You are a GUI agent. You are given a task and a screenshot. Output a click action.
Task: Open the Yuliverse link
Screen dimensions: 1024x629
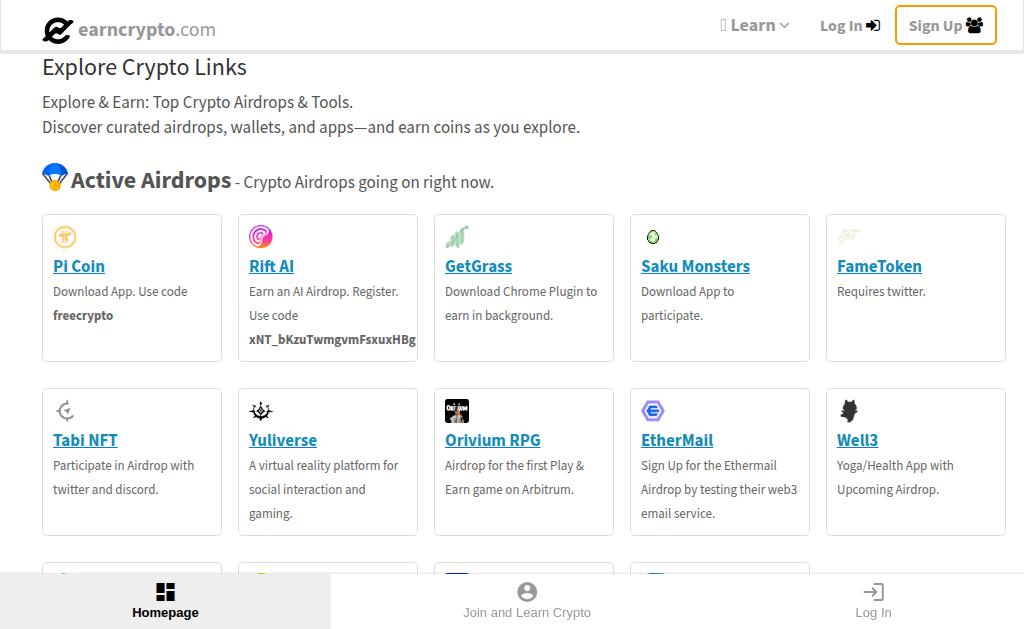(x=283, y=440)
